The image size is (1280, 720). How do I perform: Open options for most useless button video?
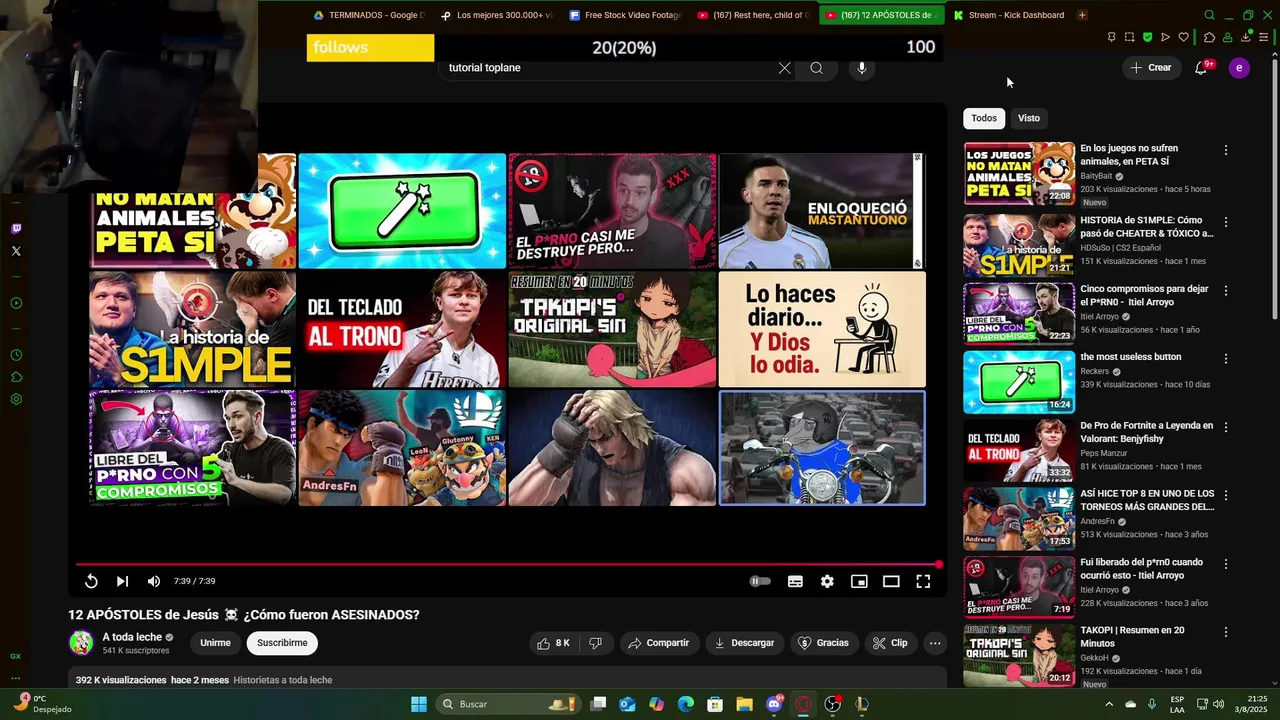click(1226, 358)
